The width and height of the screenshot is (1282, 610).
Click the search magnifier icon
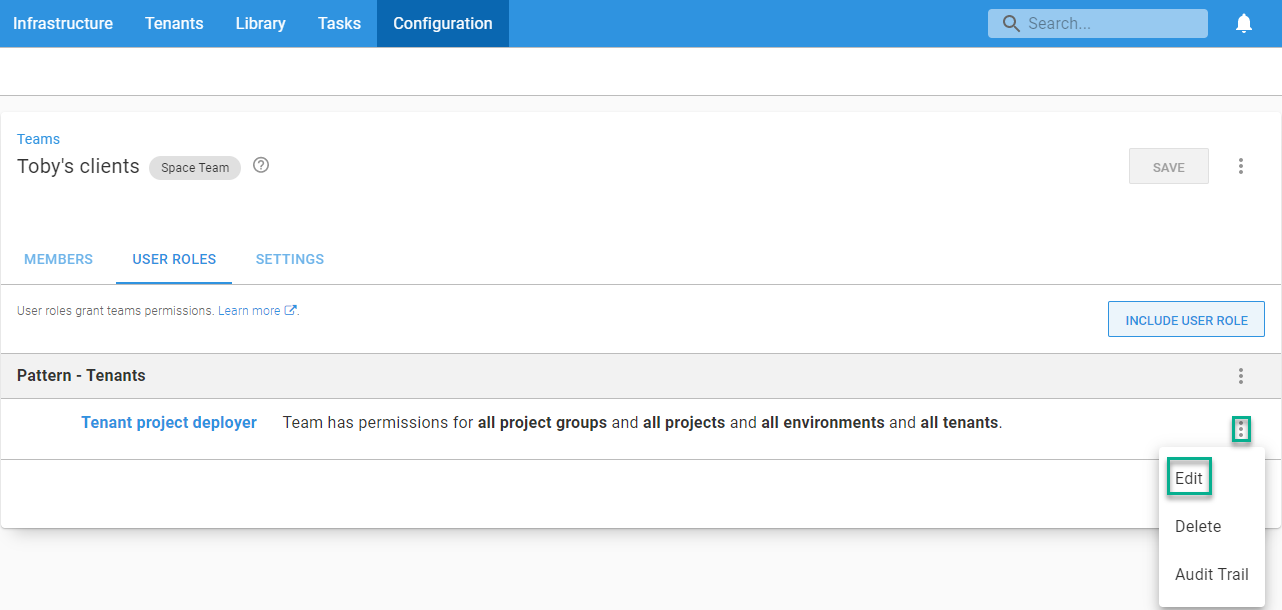point(1011,24)
